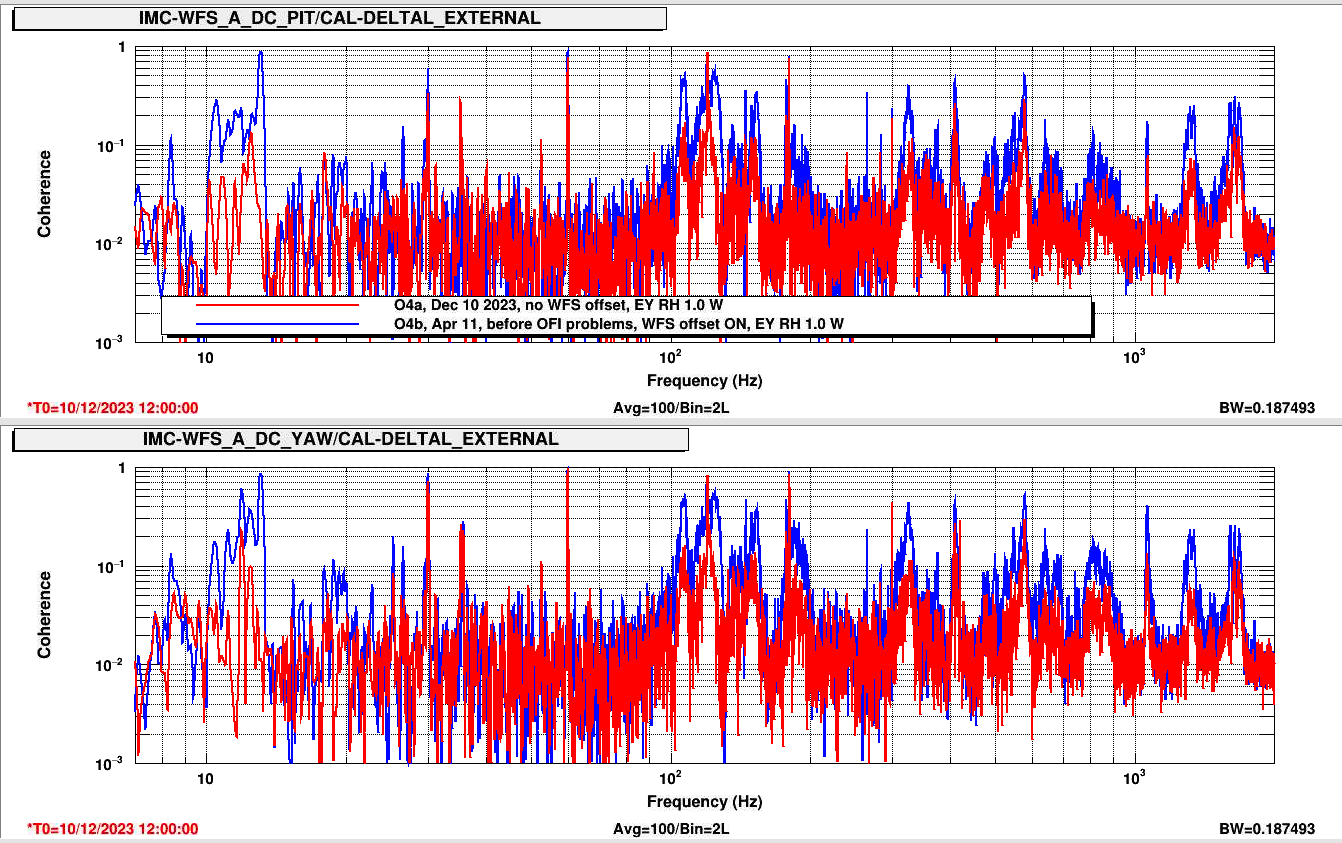Click the 10³ tick label on top plot

click(1133, 357)
